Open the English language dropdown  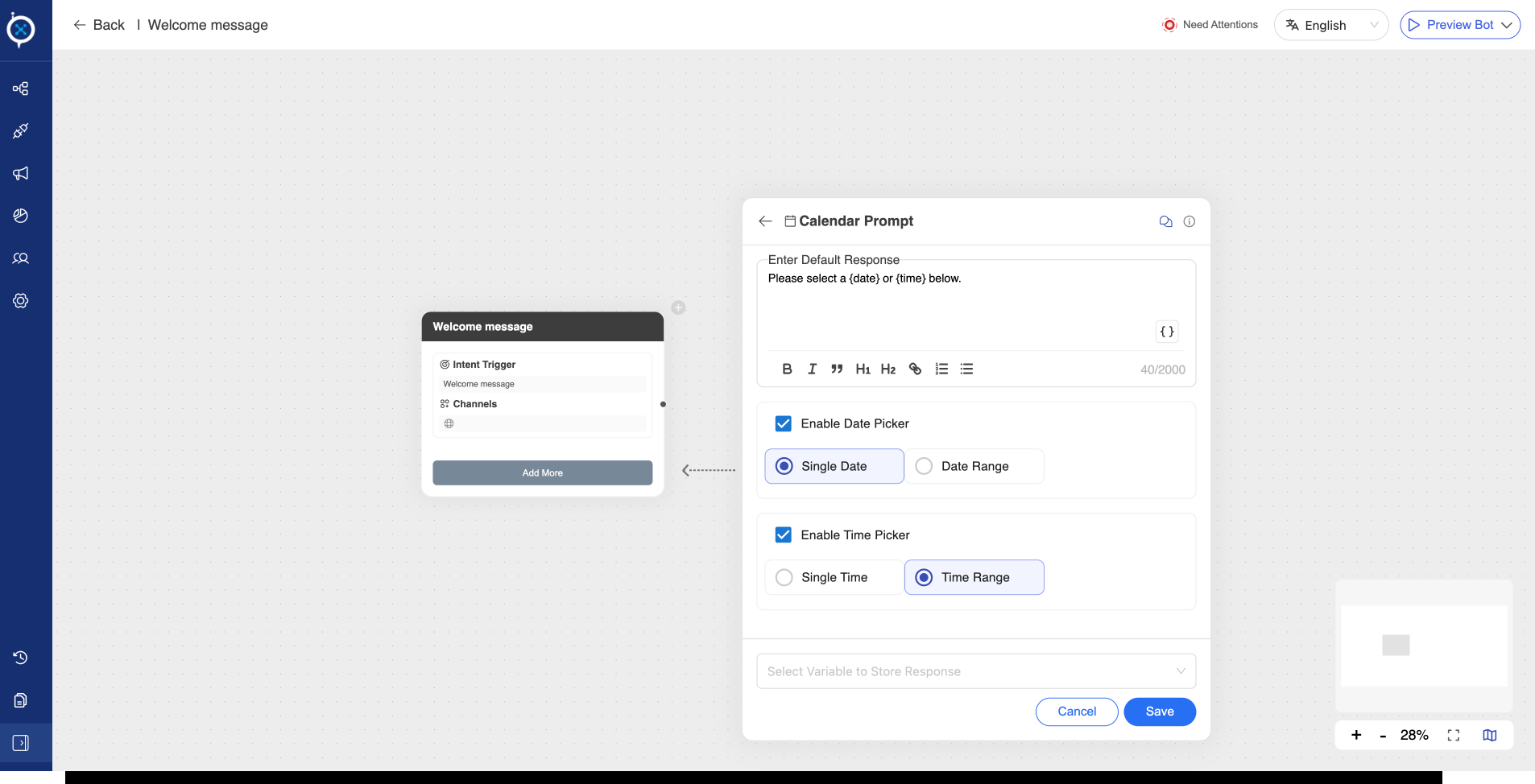click(1331, 25)
